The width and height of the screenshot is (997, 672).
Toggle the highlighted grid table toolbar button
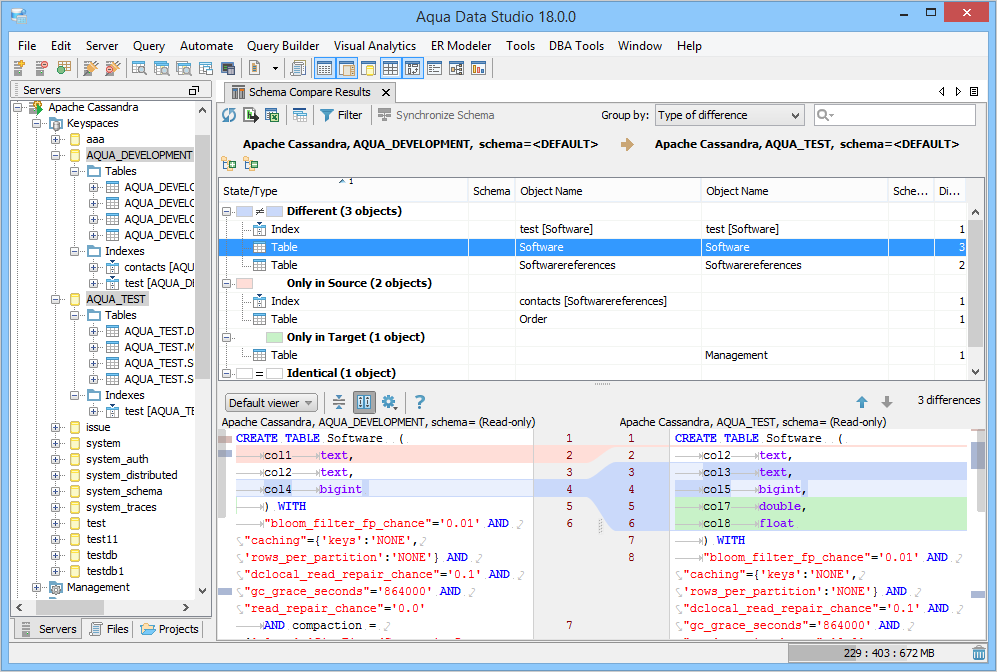pos(390,68)
